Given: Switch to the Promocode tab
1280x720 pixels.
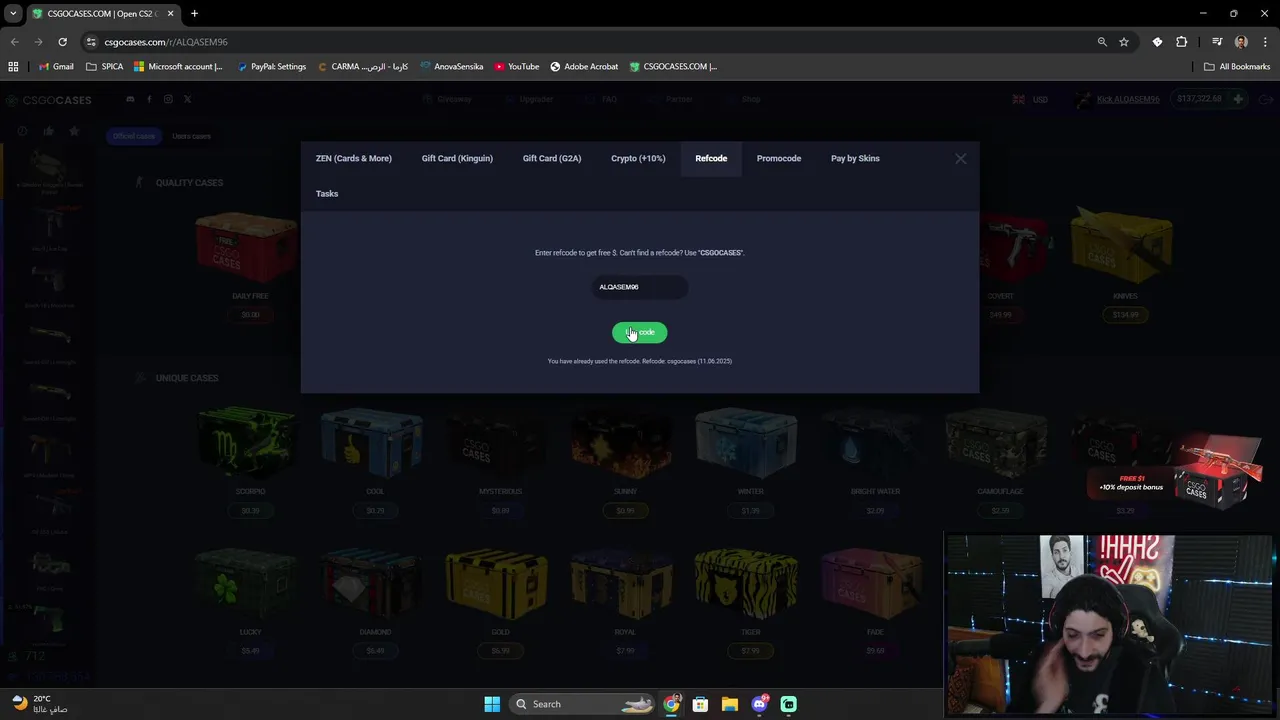Looking at the screenshot, I should (x=779, y=158).
